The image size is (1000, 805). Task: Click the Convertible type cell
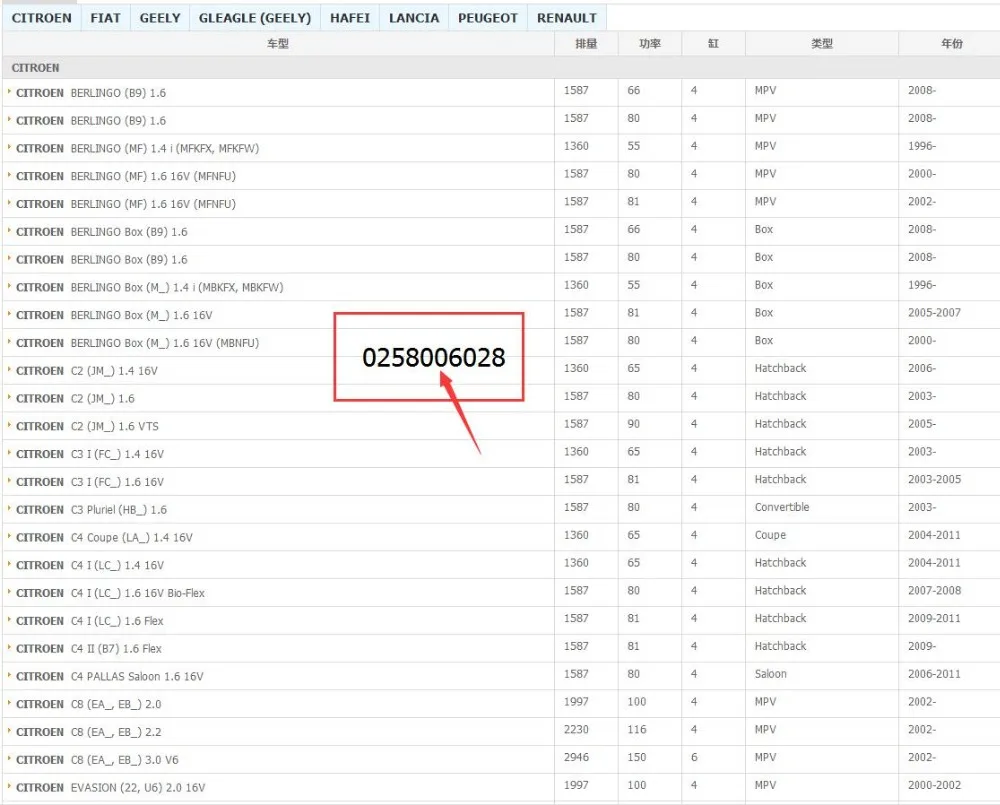(x=782, y=507)
